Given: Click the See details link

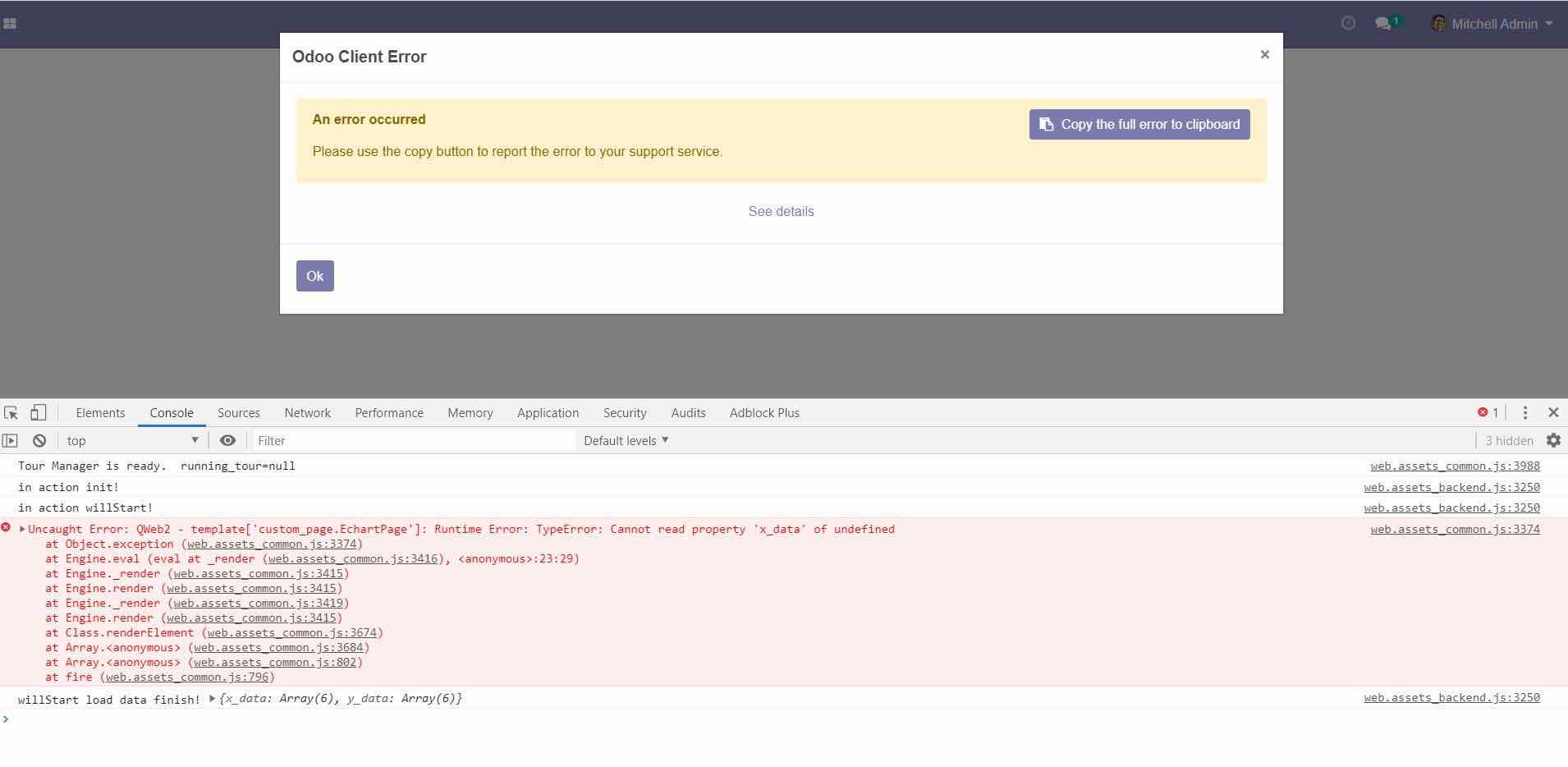Looking at the screenshot, I should pyautogui.click(x=781, y=212).
